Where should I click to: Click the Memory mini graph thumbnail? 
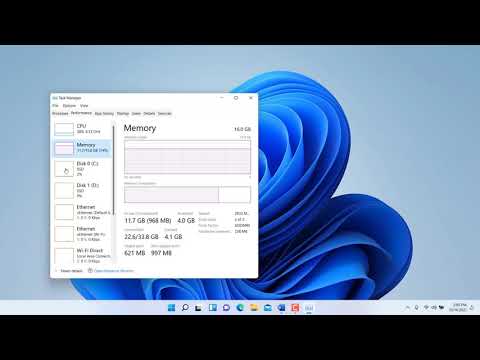tap(64, 148)
